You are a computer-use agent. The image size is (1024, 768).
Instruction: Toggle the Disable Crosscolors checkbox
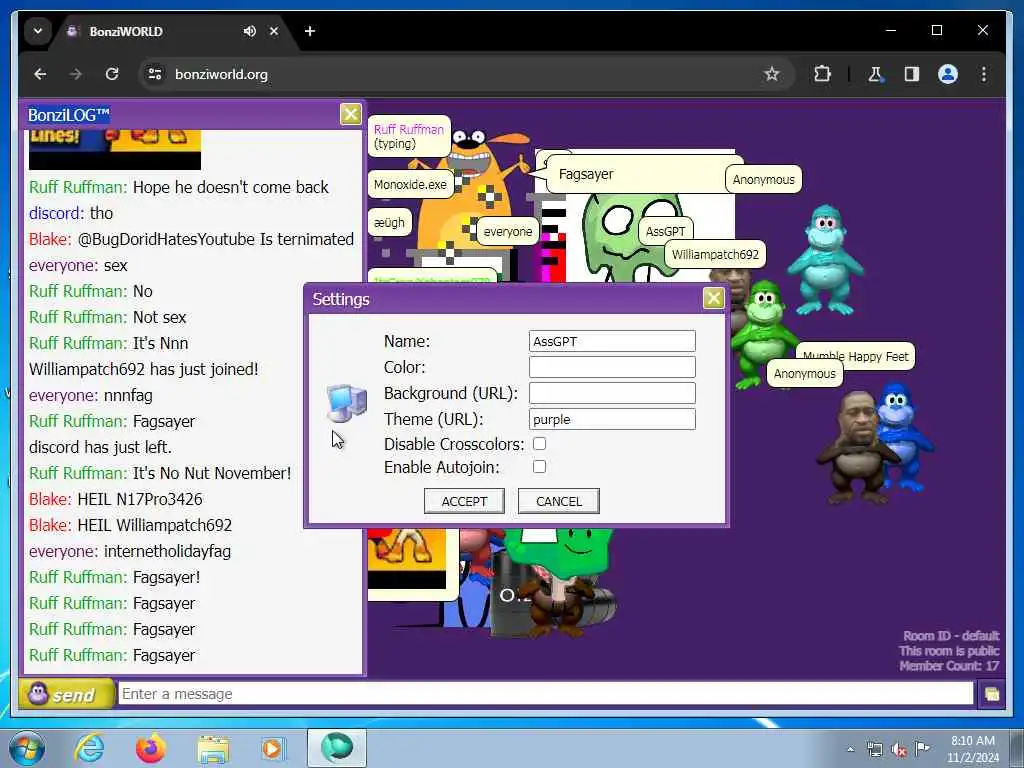[x=539, y=444]
